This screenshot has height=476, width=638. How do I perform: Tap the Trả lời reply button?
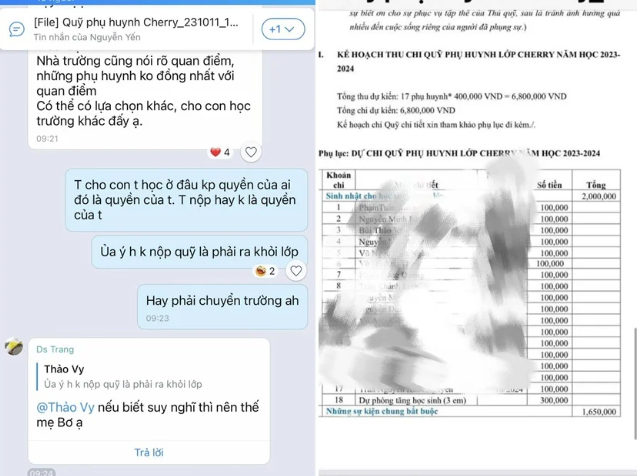pyautogui.click(x=149, y=452)
